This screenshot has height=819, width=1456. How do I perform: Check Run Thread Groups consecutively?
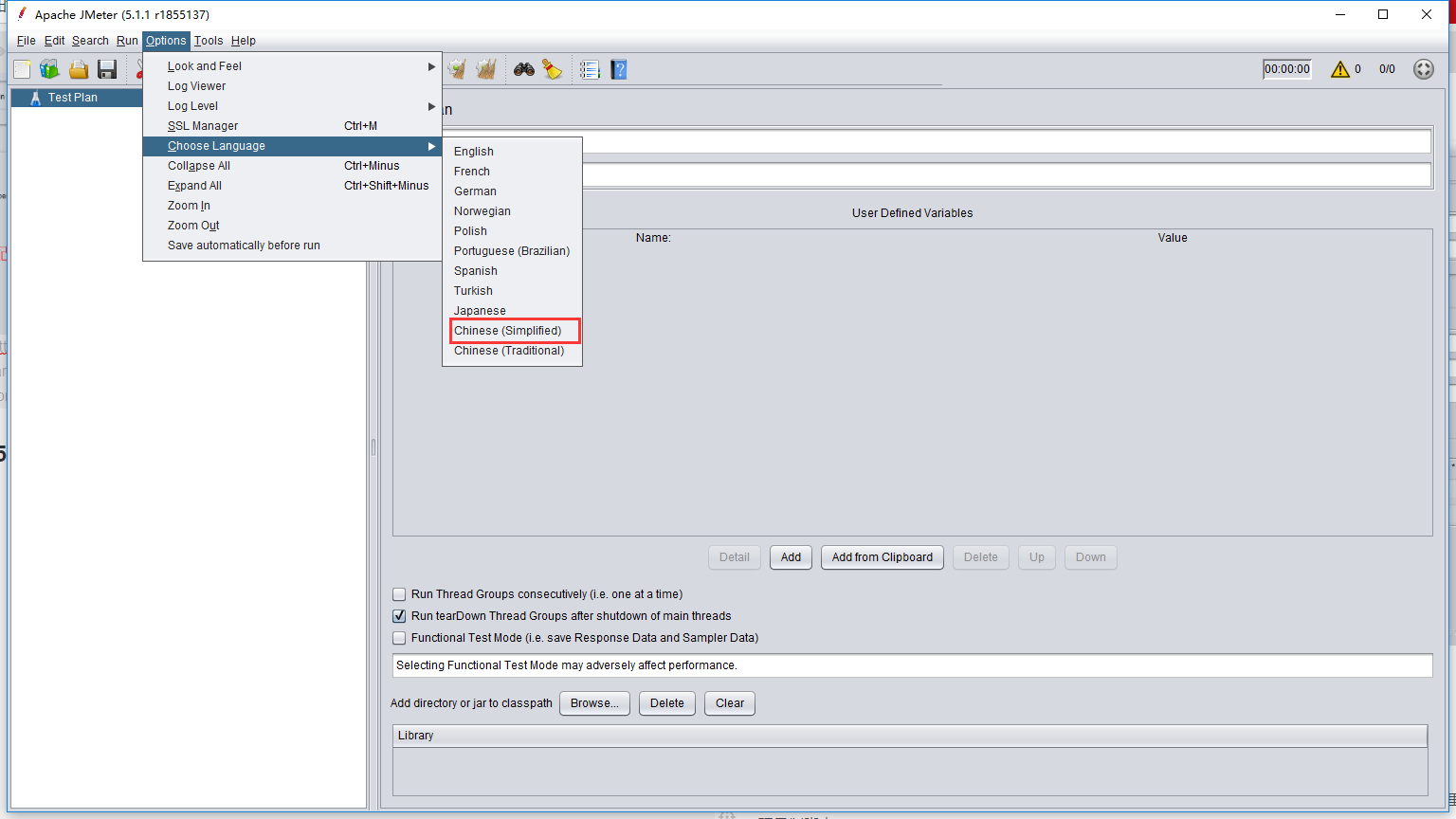tap(399, 594)
